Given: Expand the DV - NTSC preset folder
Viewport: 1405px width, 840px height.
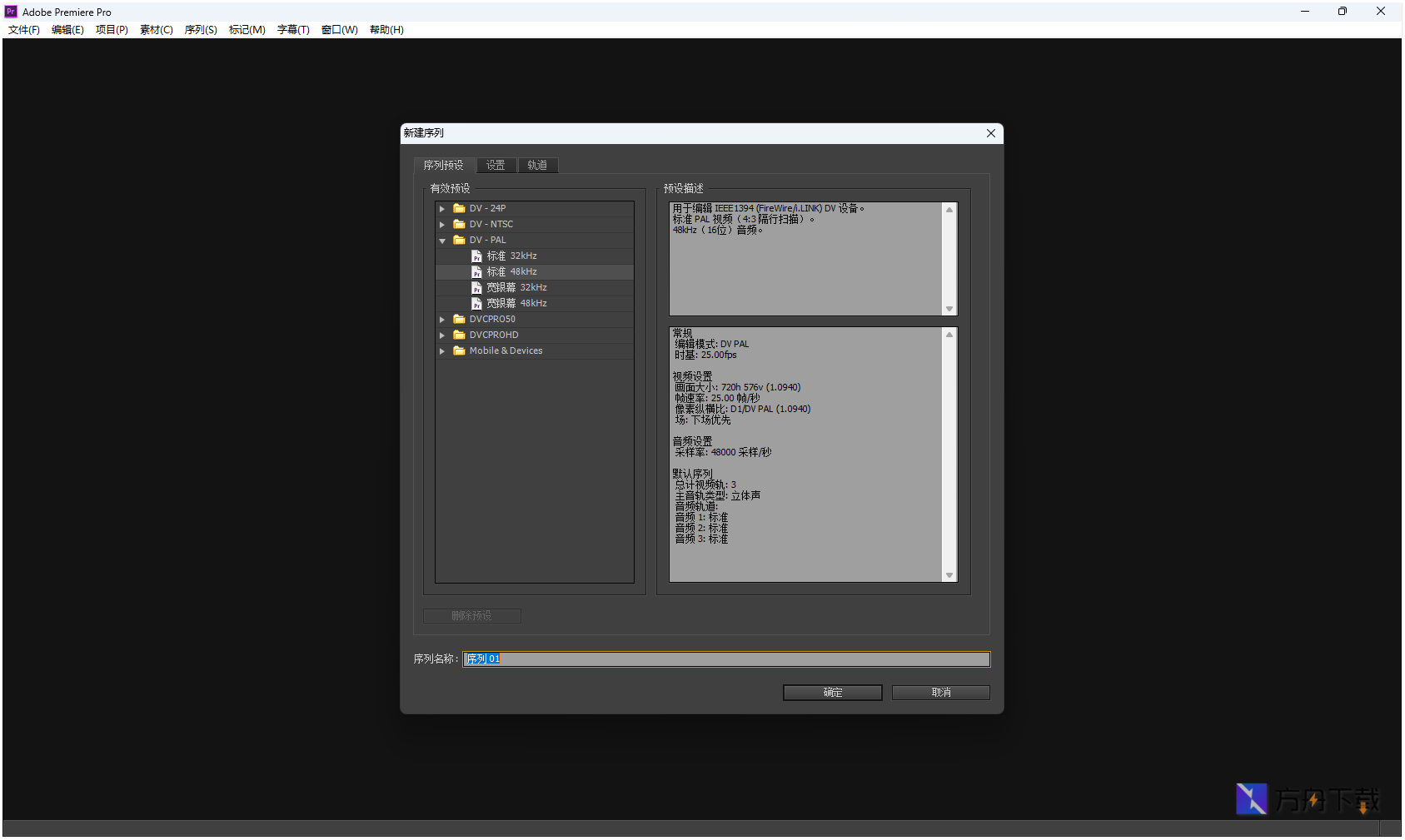Looking at the screenshot, I should pyautogui.click(x=442, y=225).
